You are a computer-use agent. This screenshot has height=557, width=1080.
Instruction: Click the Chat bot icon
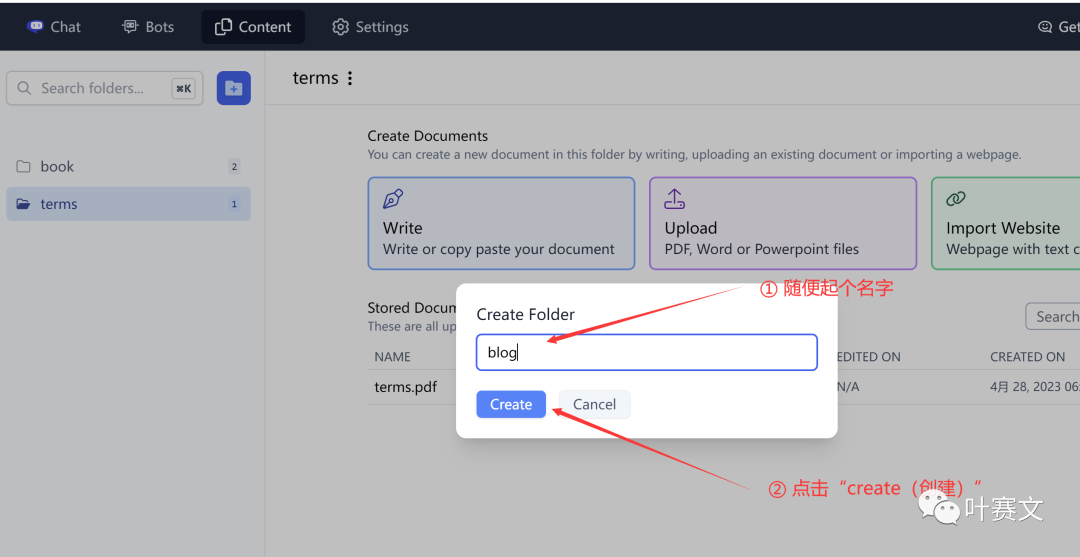click(36, 27)
